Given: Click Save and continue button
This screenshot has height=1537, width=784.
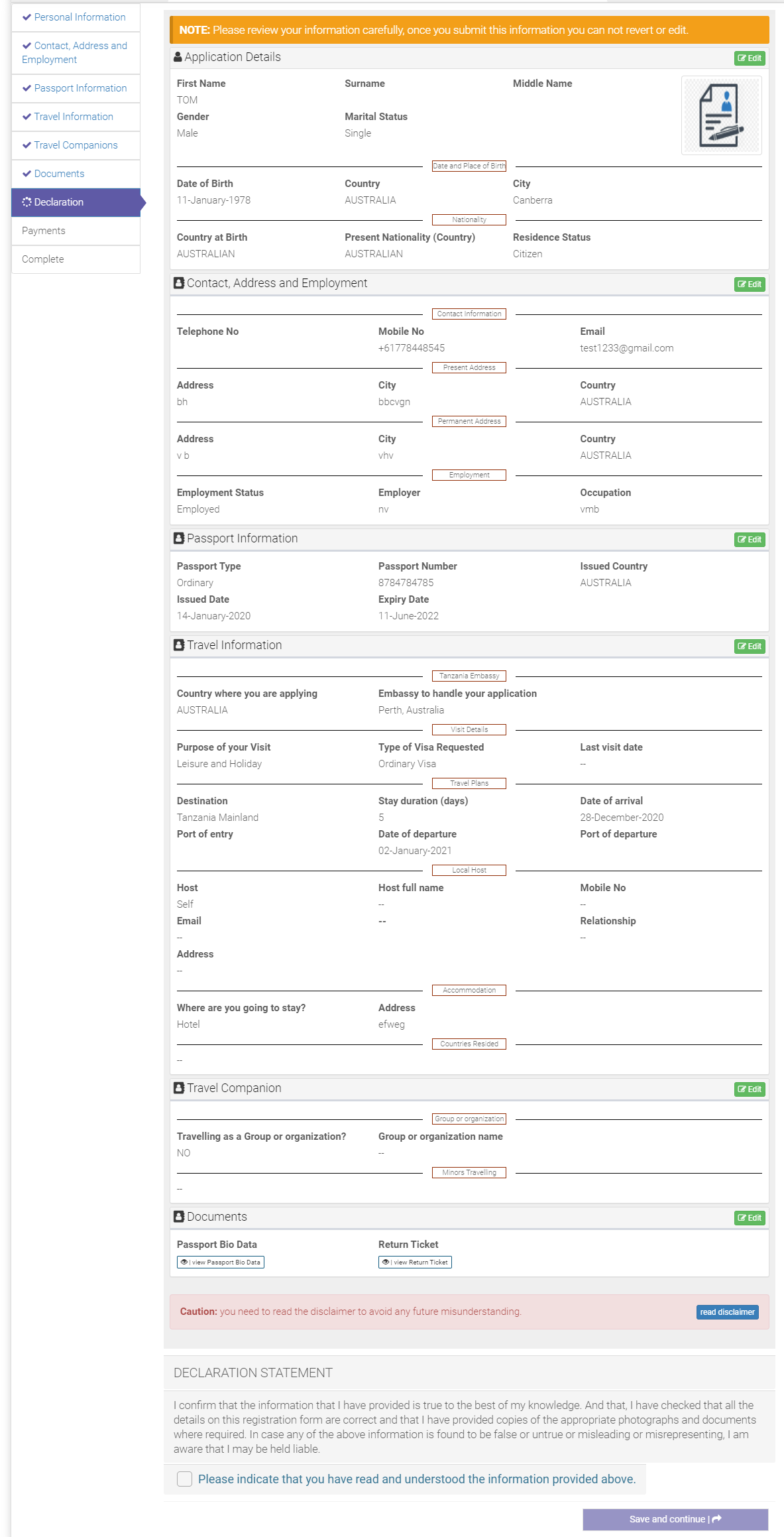Looking at the screenshot, I should click(675, 1519).
